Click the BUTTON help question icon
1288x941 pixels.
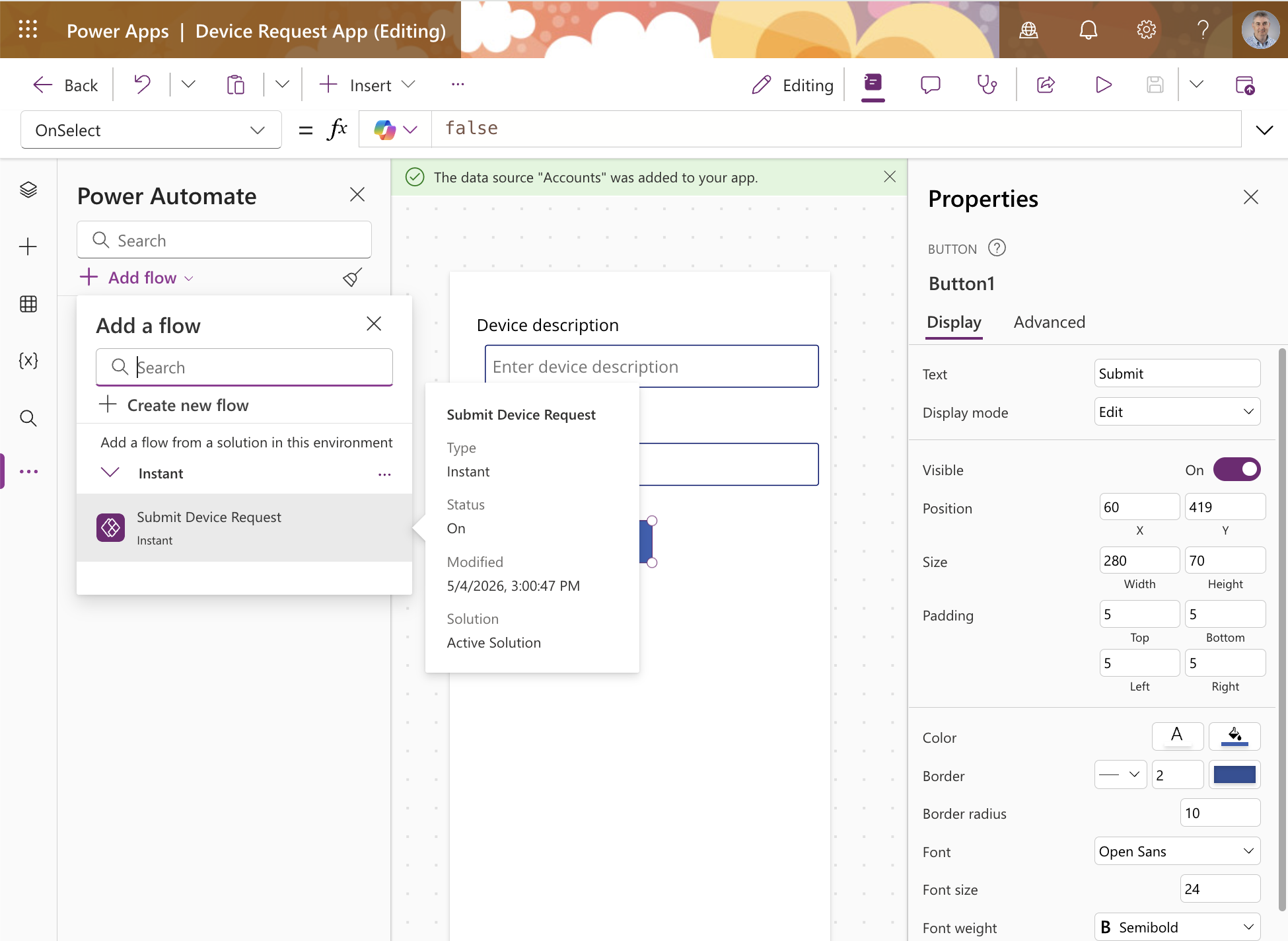(x=997, y=248)
